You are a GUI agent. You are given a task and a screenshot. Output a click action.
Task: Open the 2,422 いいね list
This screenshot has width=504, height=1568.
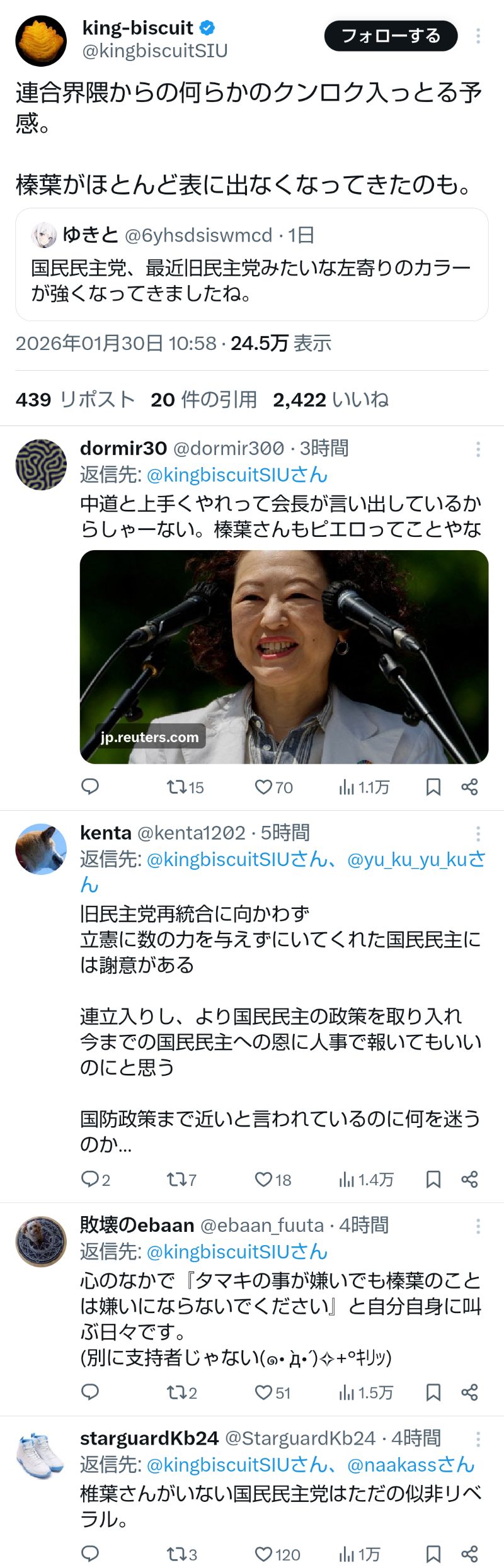tap(331, 399)
